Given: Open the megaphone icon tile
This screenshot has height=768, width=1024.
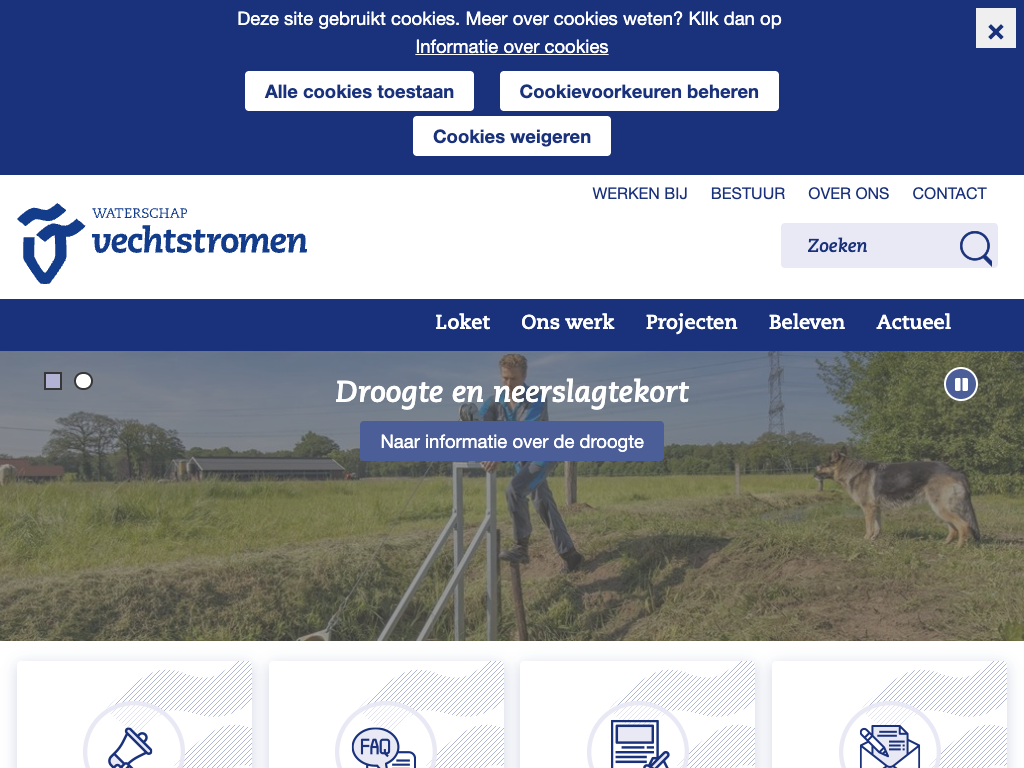Looking at the screenshot, I should [135, 714].
